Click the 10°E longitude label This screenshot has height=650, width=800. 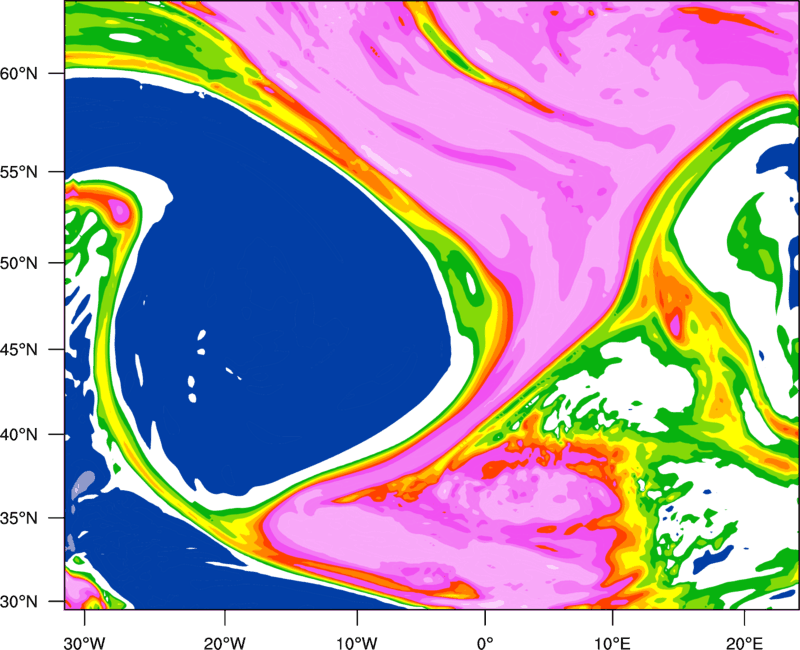(612, 643)
